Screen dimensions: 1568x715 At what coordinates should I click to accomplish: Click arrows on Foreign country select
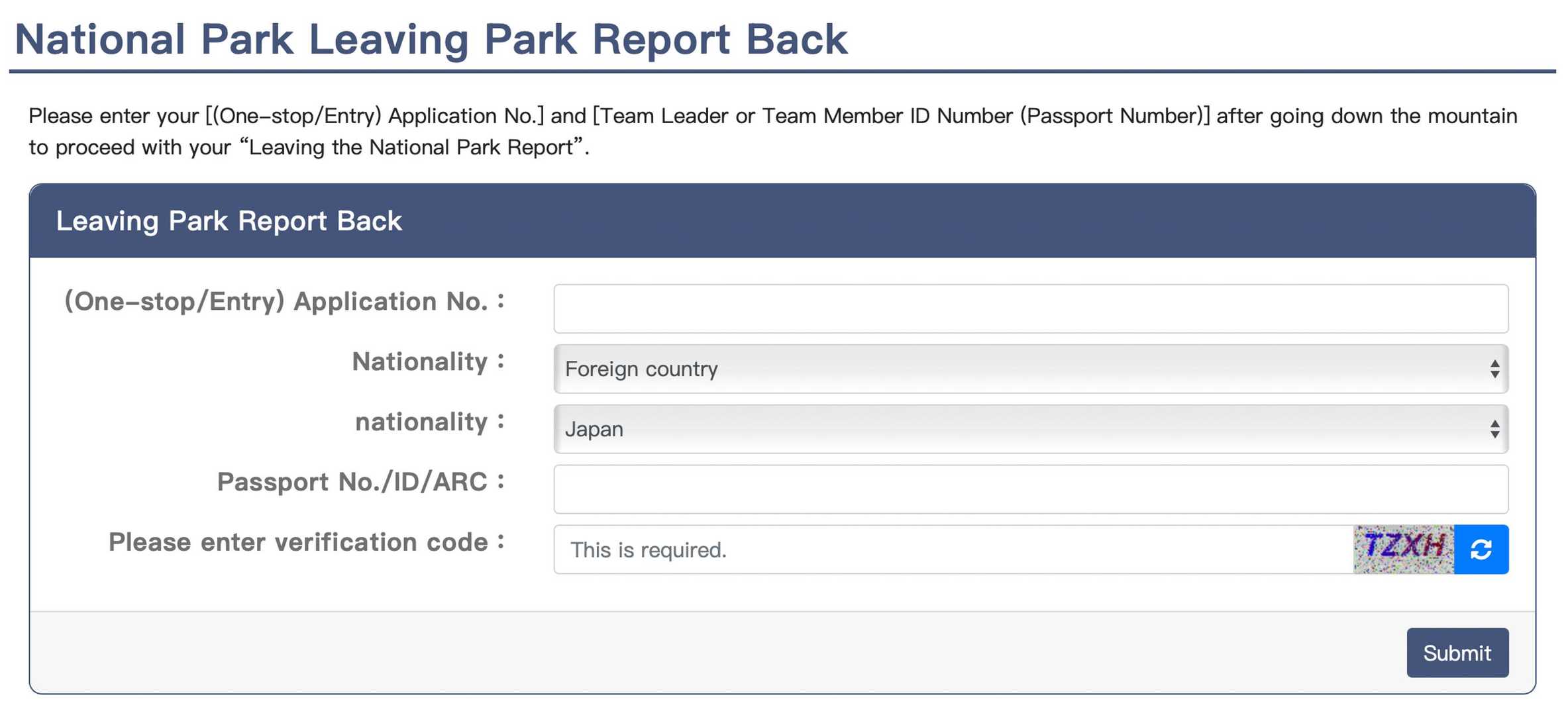click(1494, 369)
